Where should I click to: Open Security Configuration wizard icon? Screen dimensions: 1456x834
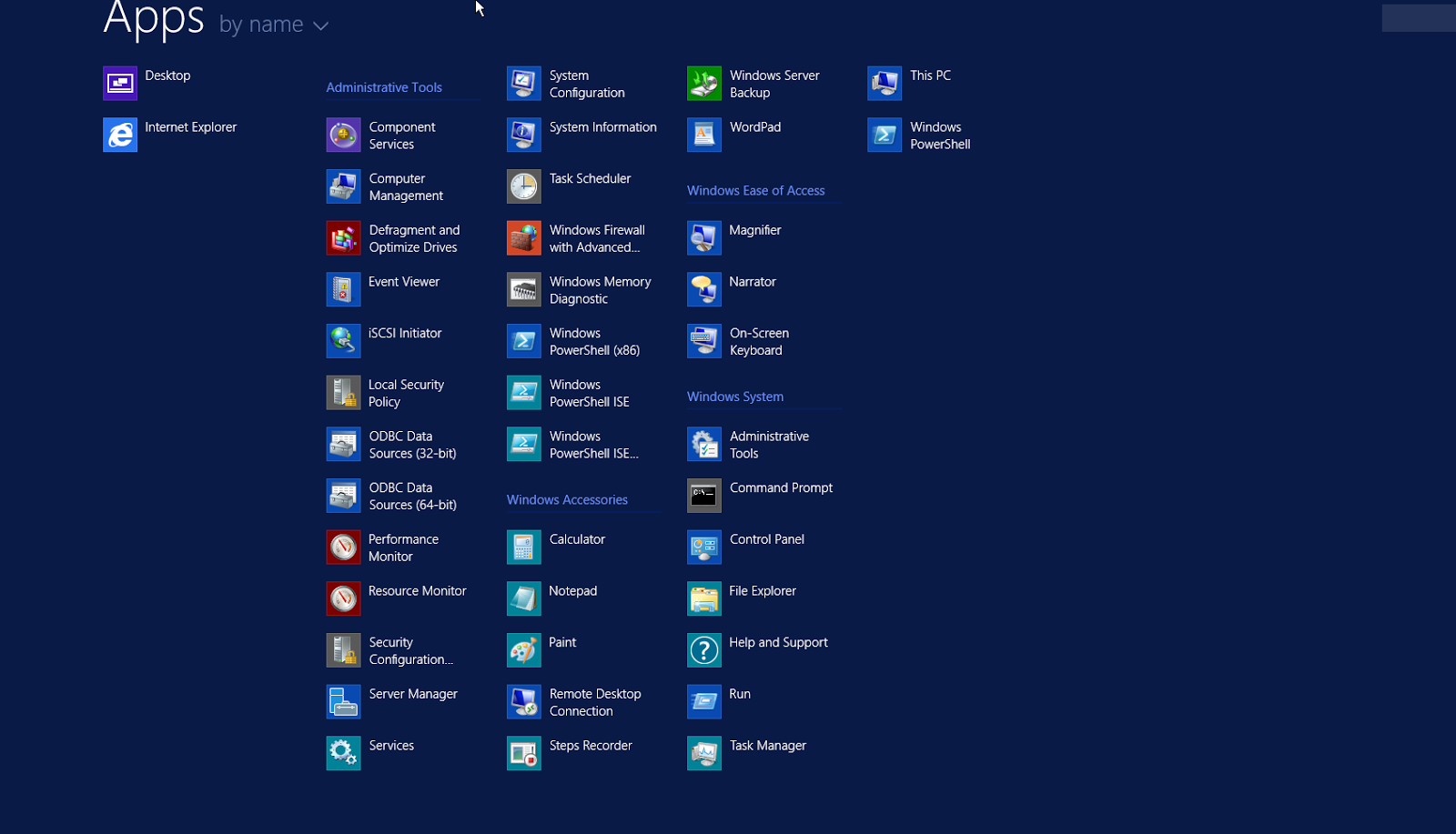coord(344,651)
